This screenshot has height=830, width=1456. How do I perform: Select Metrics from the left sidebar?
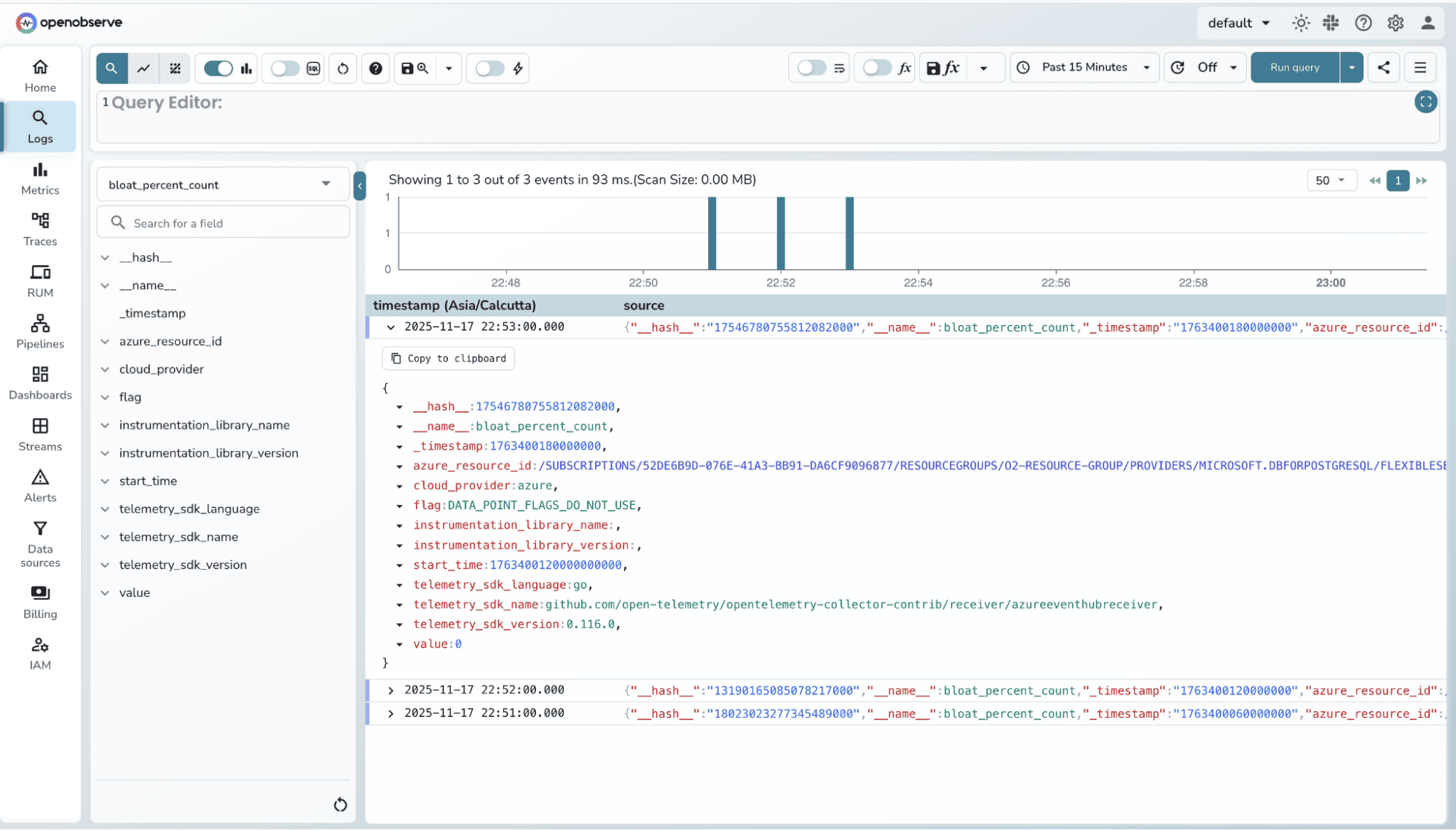(x=39, y=178)
